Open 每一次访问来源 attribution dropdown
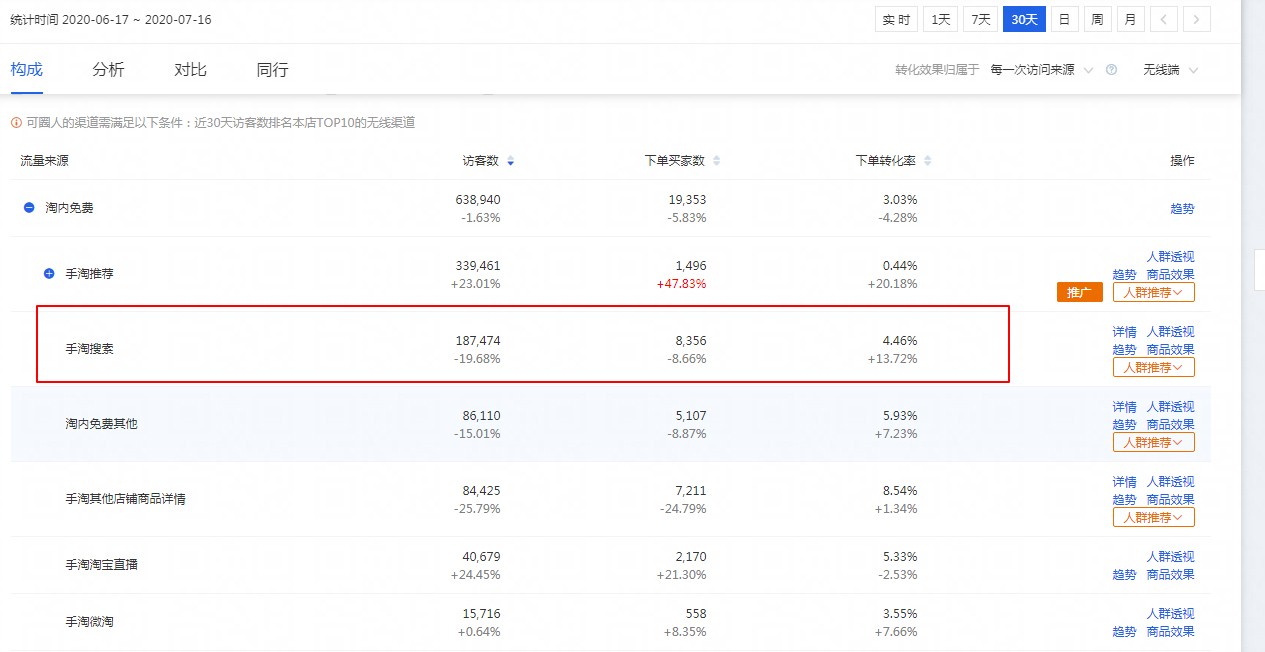This screenshot has height=652, width=1265. pyautogui.click(x=1041, y=70)
